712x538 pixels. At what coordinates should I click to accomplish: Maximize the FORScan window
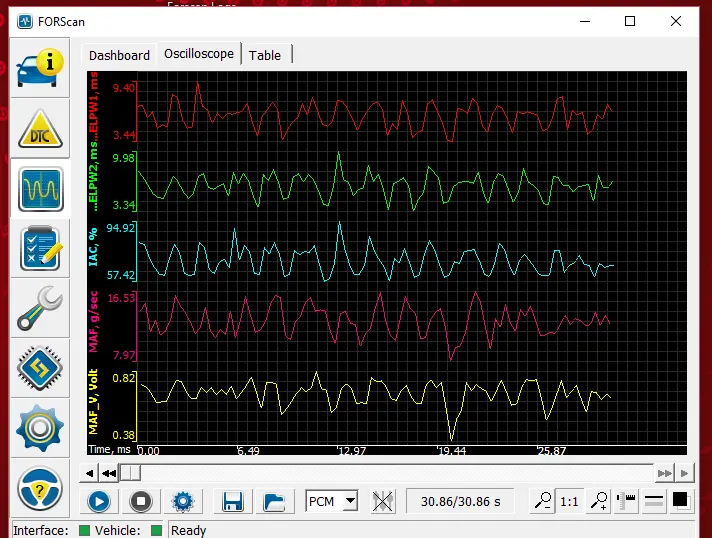pos(630,21)
